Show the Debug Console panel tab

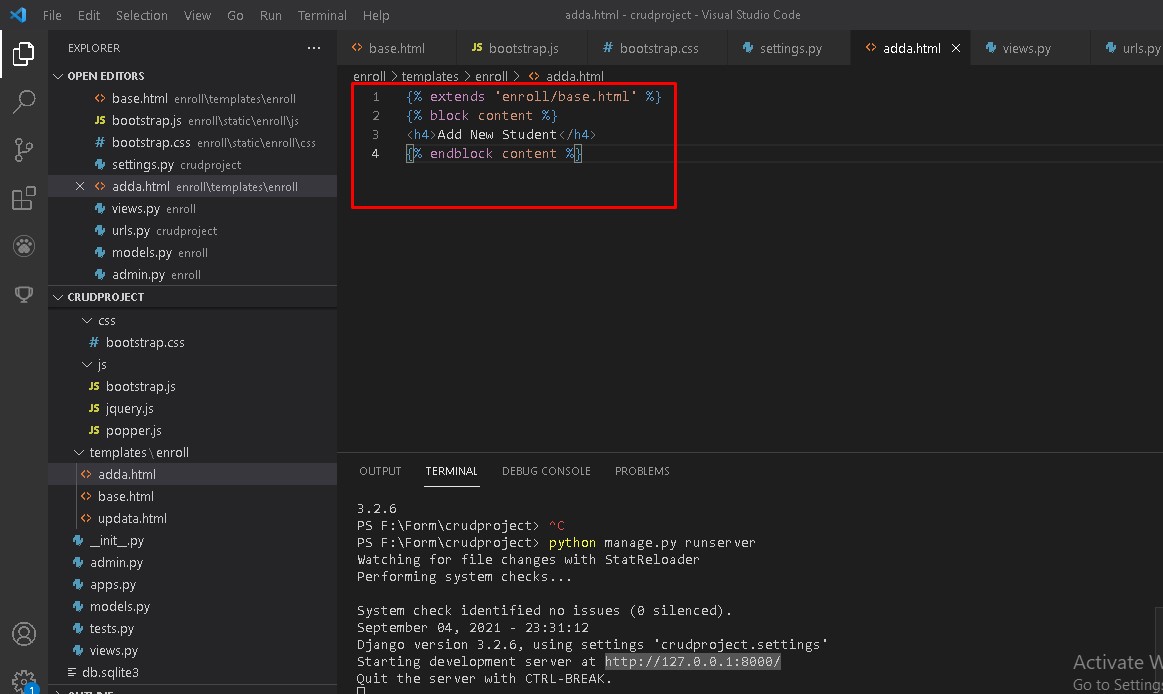click(547, 472)
